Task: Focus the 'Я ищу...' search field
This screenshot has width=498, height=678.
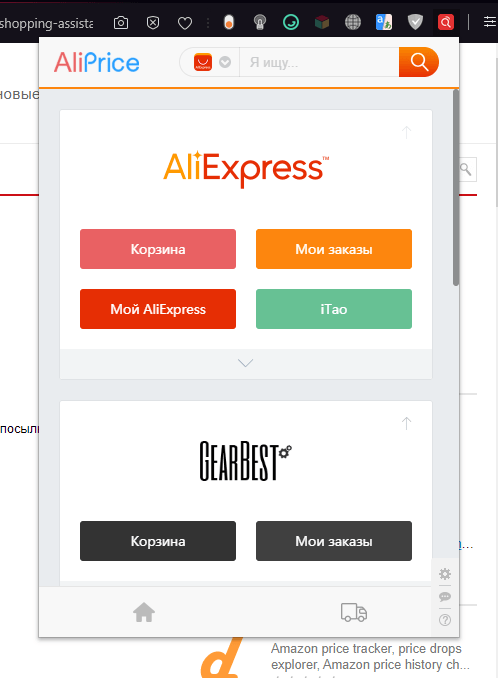Action: [x=319, y=62]
